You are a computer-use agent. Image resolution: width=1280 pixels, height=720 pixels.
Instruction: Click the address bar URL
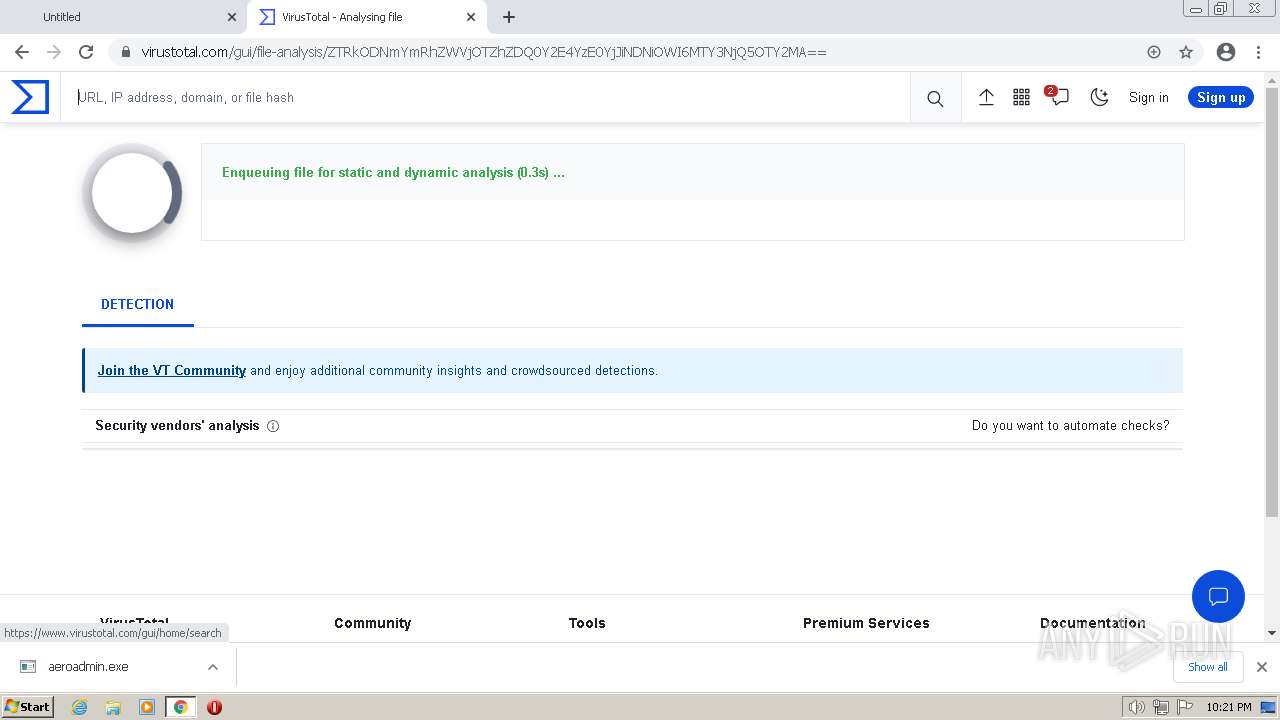(484, 52)
